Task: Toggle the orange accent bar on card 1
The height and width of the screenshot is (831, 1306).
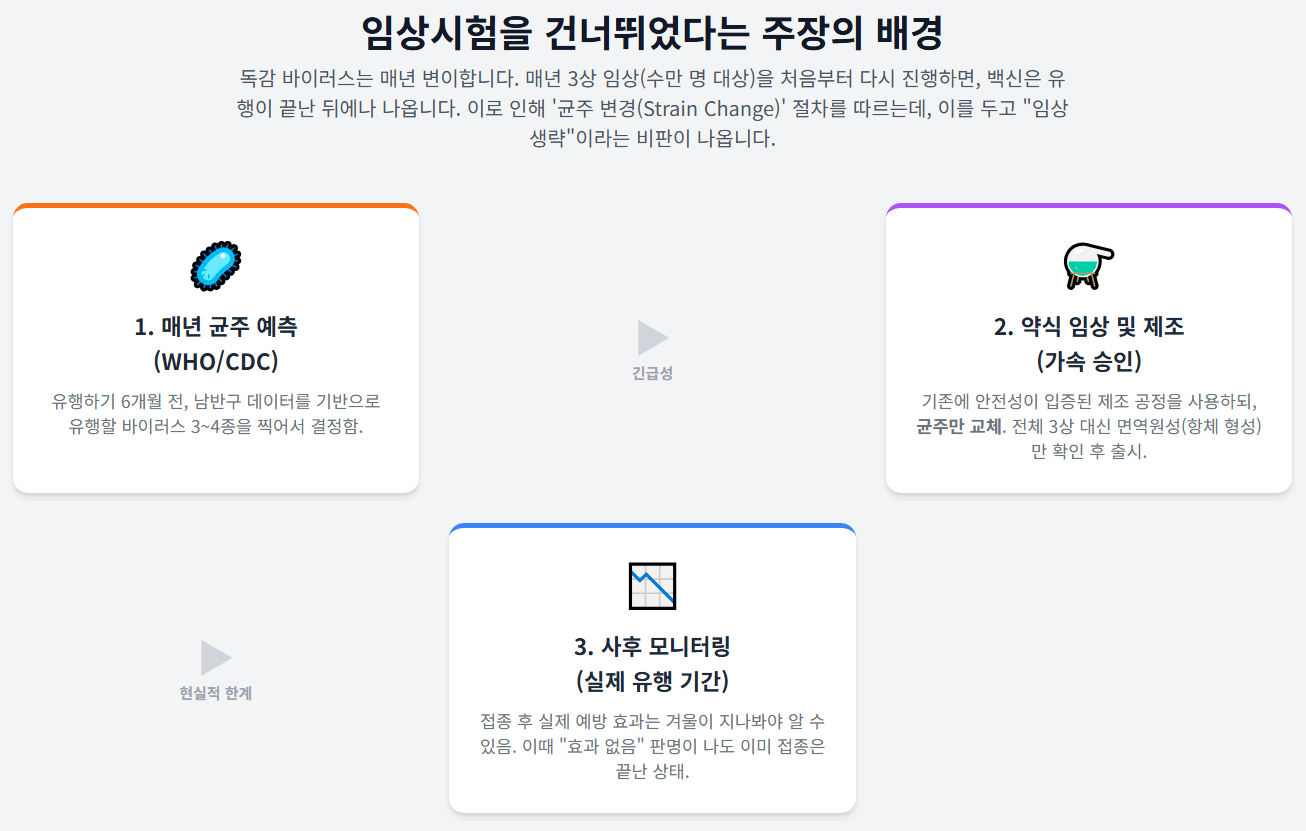Action: point(215,207)
